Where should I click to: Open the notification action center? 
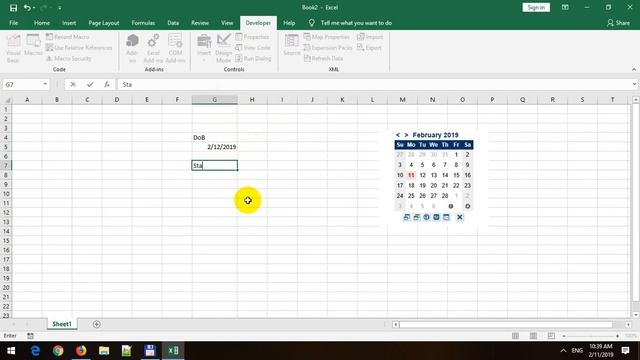coord(625,351)
